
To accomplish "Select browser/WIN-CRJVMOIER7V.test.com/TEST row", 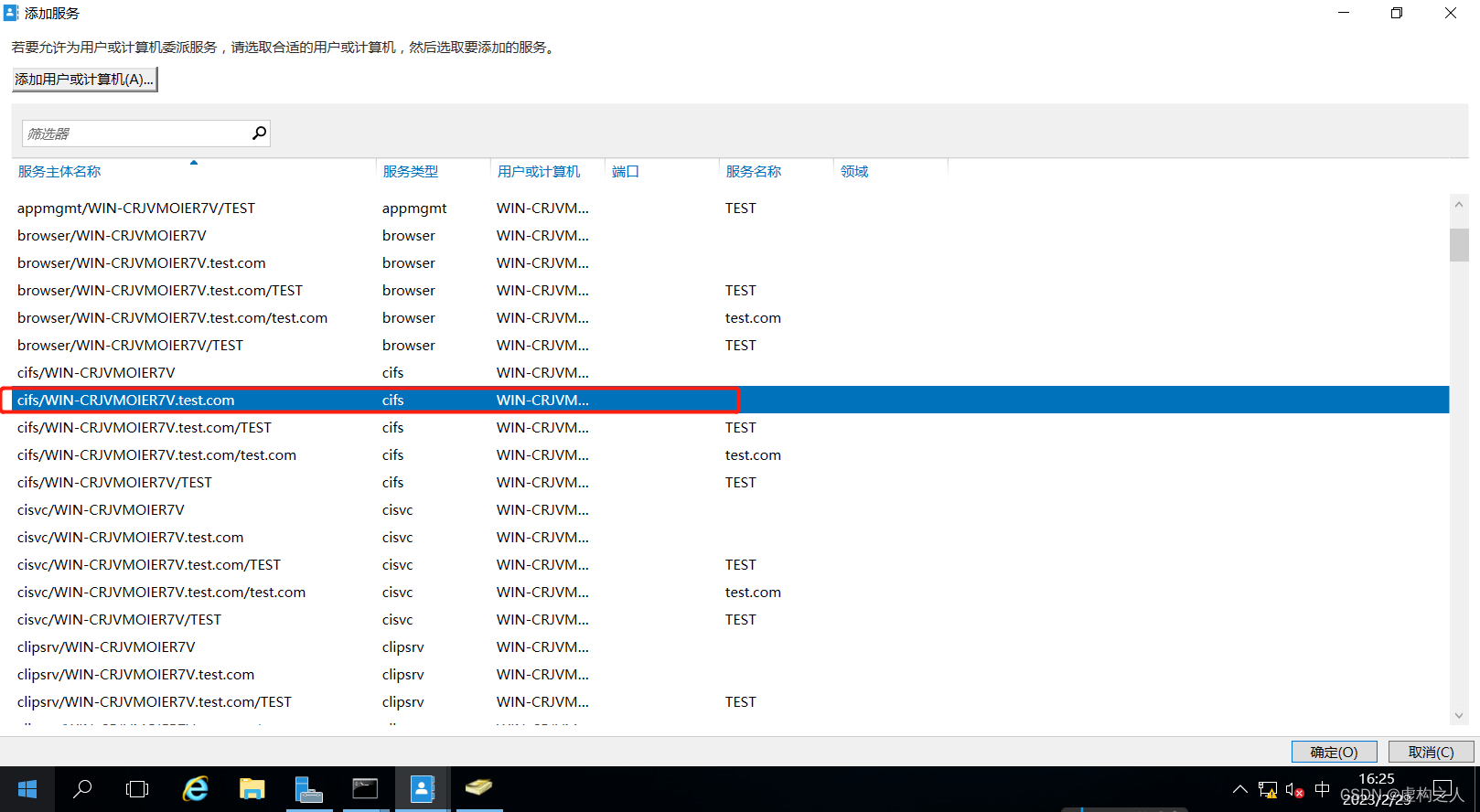I will (x=730, y=290).
